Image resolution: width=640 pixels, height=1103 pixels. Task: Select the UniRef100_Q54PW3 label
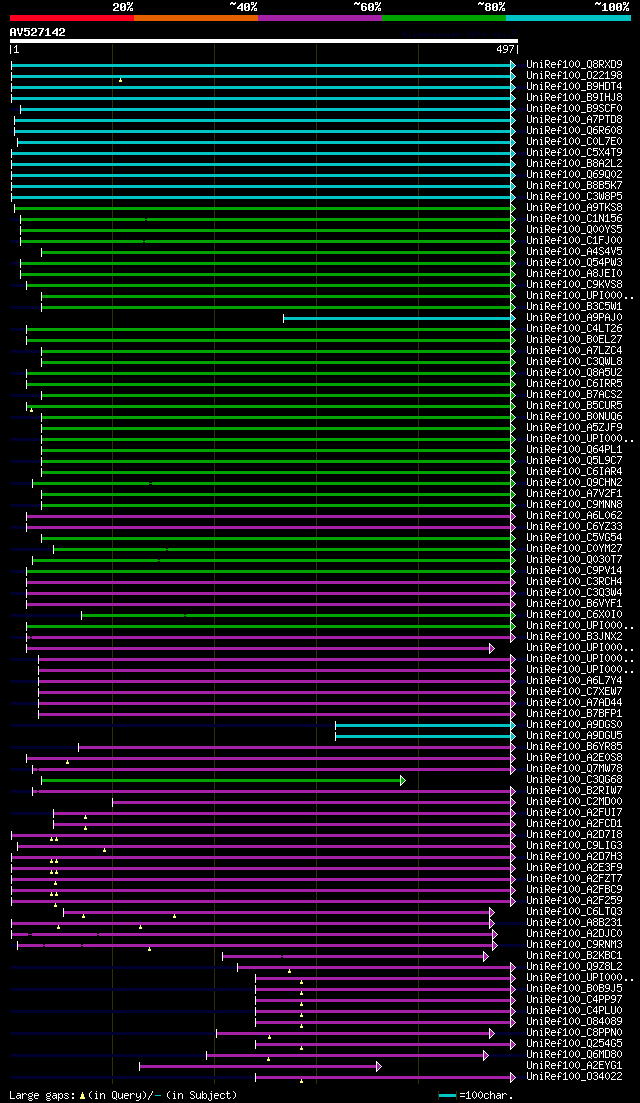click(x=574, y=262)
